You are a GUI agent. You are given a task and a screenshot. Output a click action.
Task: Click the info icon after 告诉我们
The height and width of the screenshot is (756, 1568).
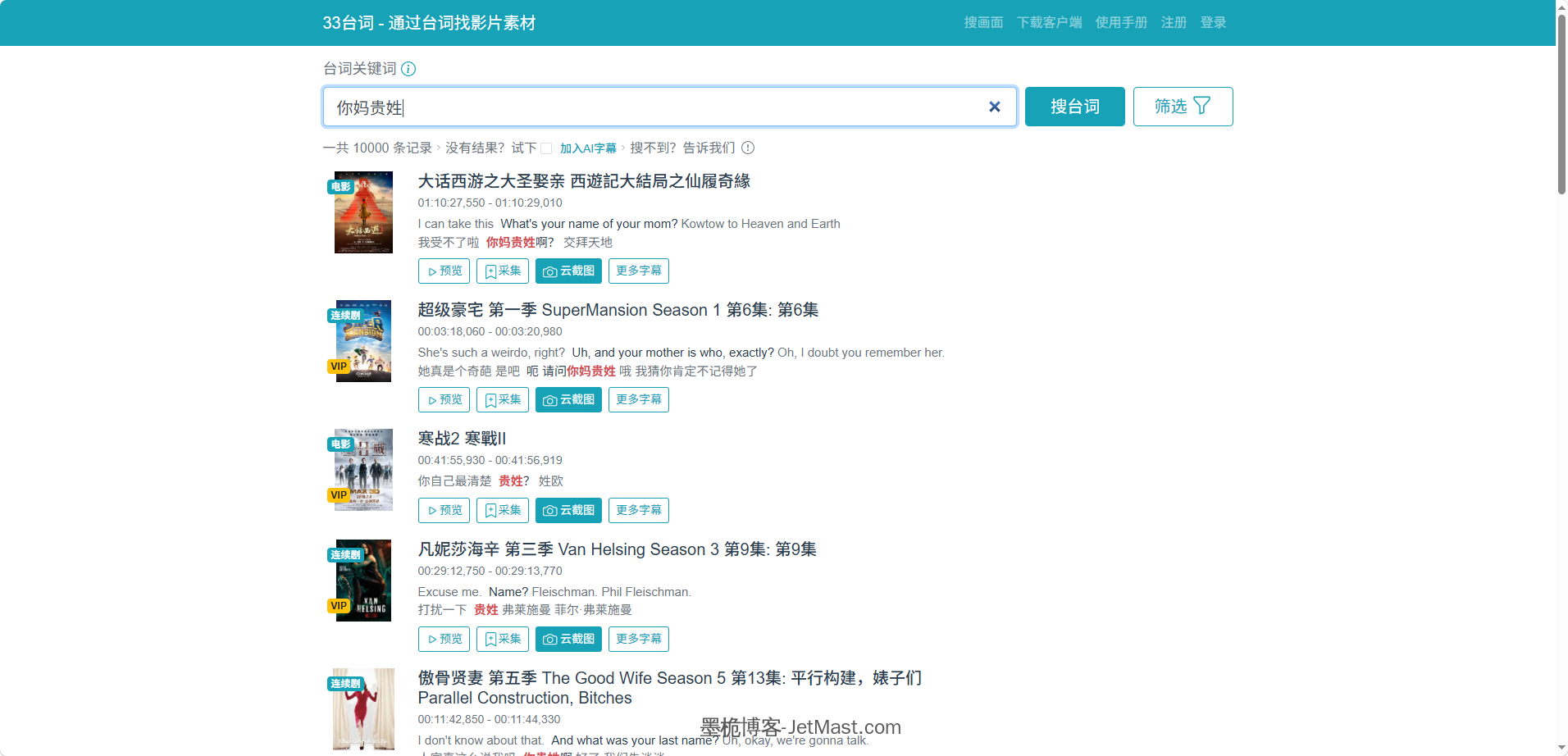click(748, 148)
